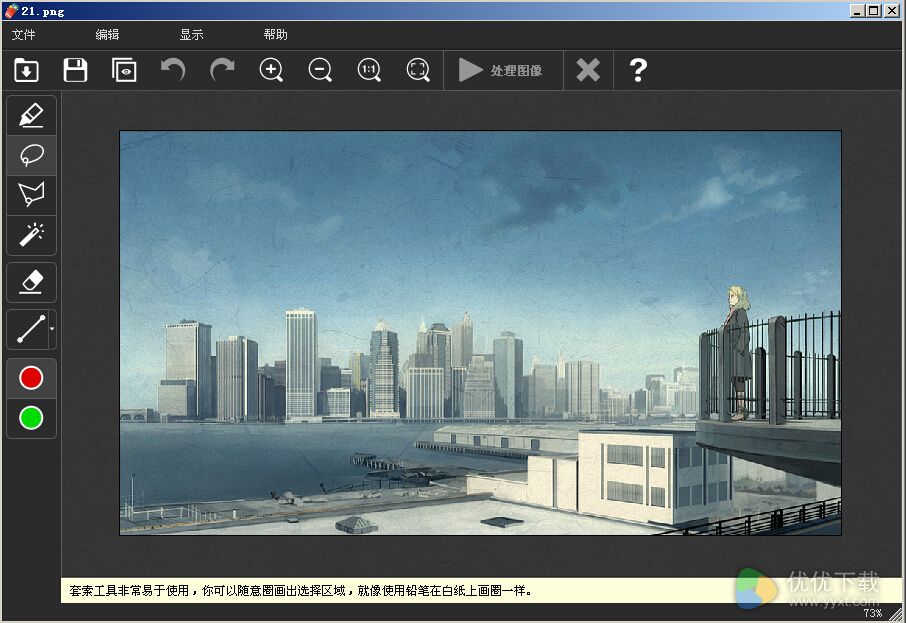
Task: Choose the red marker color
Action: pos(31,378)
